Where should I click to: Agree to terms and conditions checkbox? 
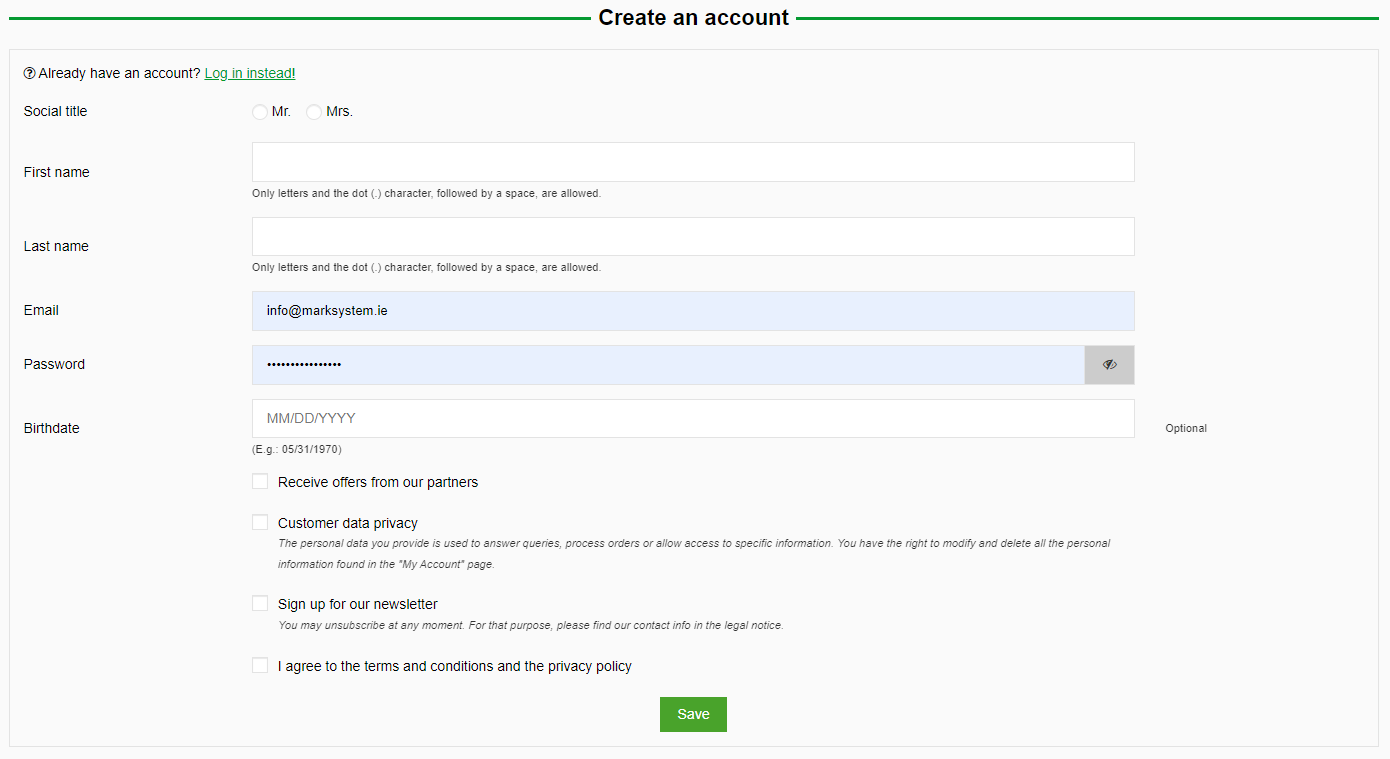[x=260, y=665]
